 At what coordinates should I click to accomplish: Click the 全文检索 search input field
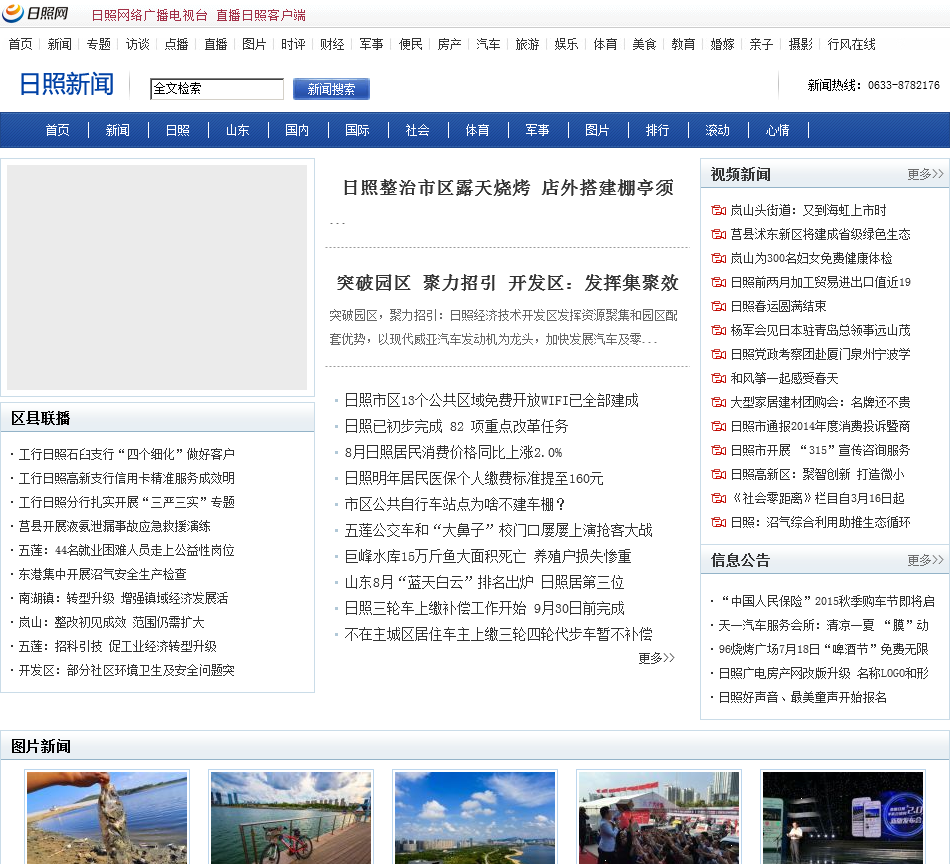coord(217,89)
